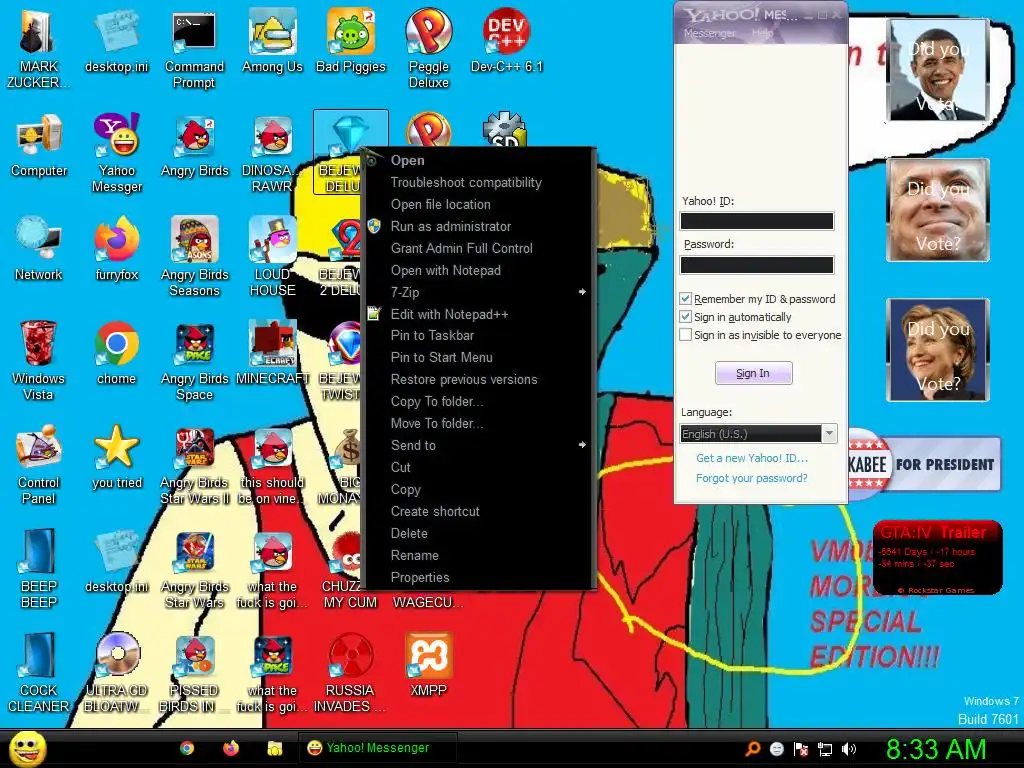Click the 8:33 AM taskbar clock
The width and height of the screenshot is (1024, 768).
[936, 749]
